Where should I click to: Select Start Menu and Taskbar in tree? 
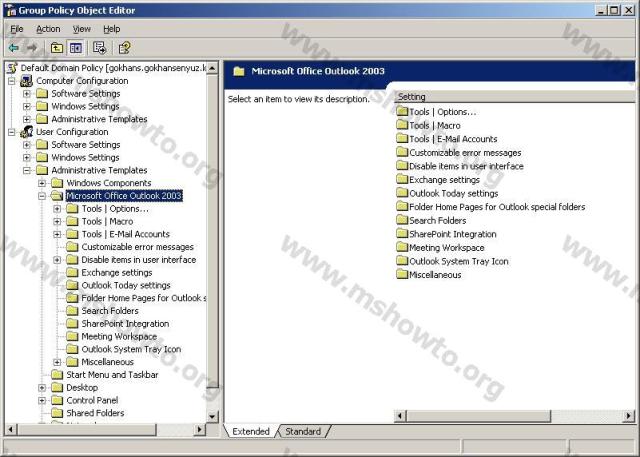112,375
